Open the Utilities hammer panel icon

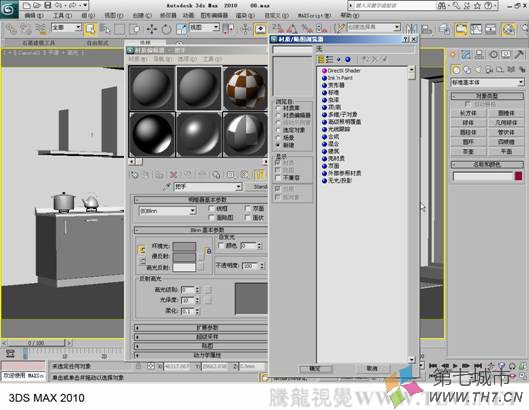click(520, 54)
